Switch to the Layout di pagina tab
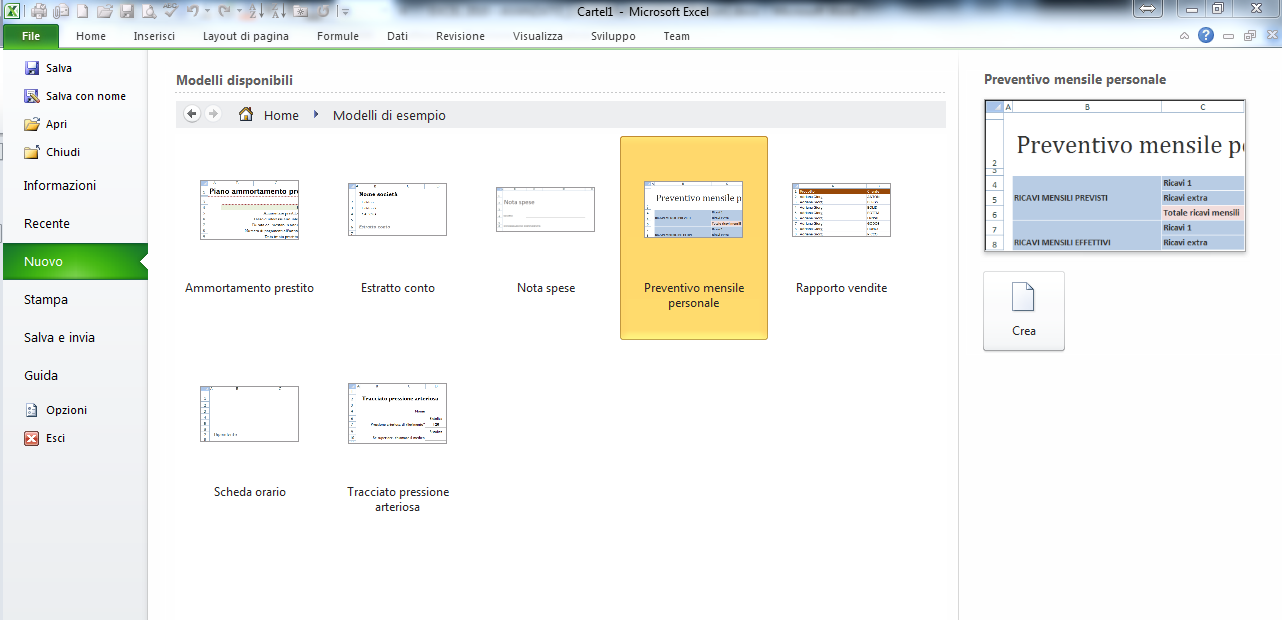The height and width of the screenshot is (620, 1282). (246, 36)
